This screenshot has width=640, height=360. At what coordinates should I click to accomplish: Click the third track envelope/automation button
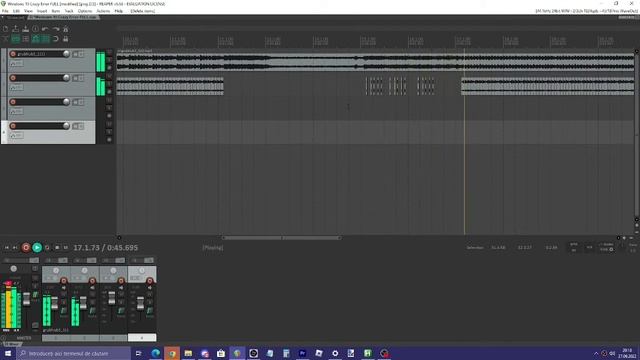(16, 112)
